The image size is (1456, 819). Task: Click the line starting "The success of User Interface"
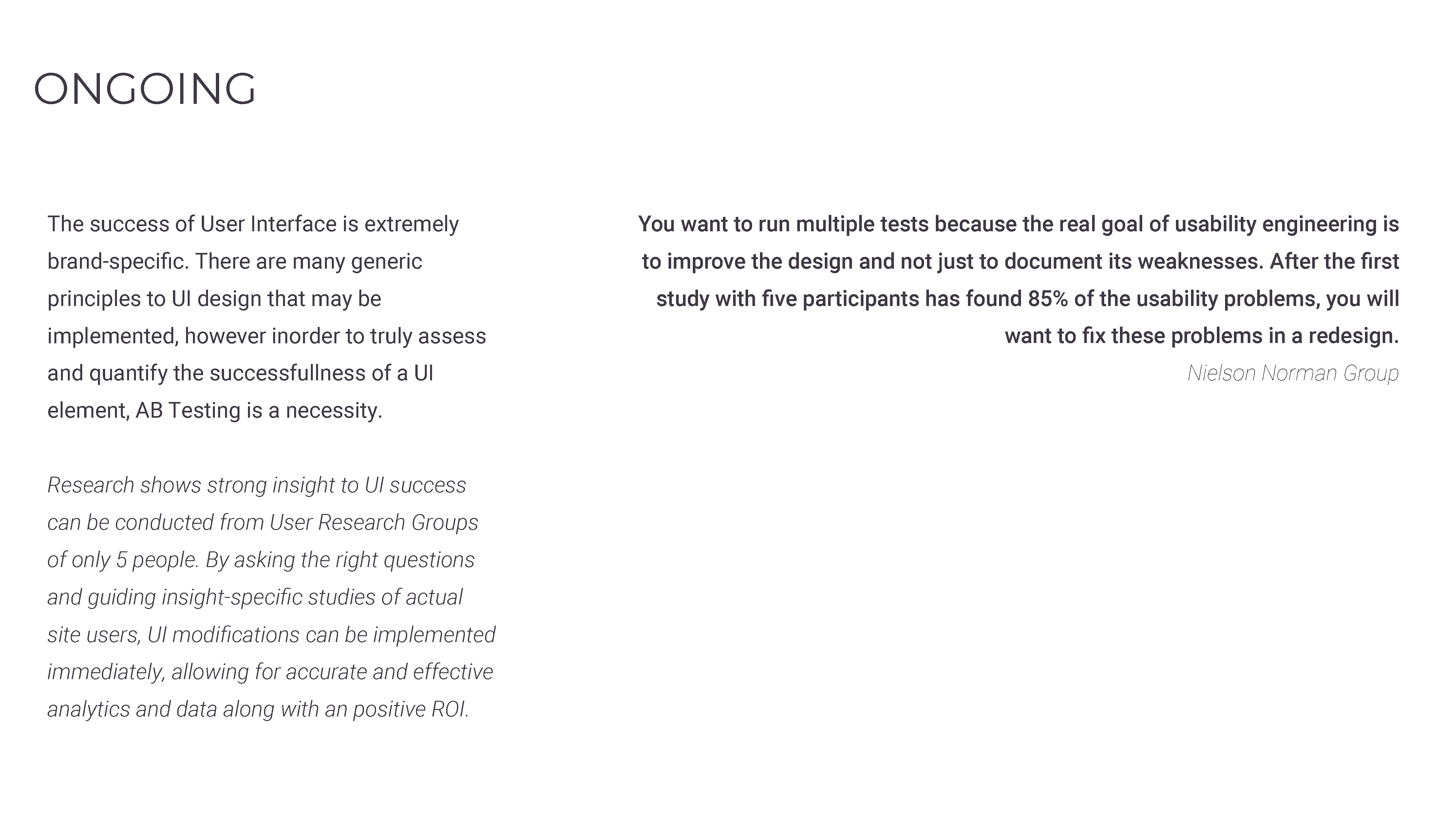(x=253, y=224)
